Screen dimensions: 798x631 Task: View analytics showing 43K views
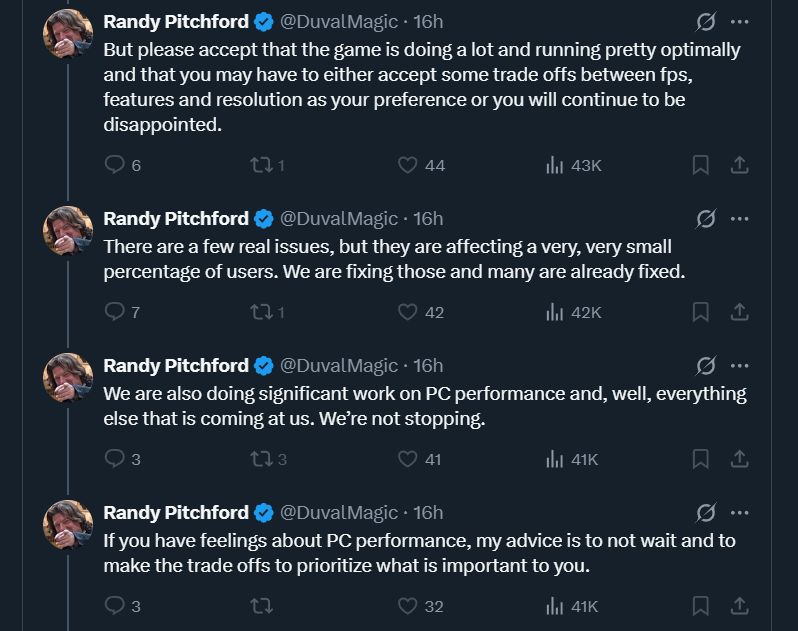click(x=574, y=165)
